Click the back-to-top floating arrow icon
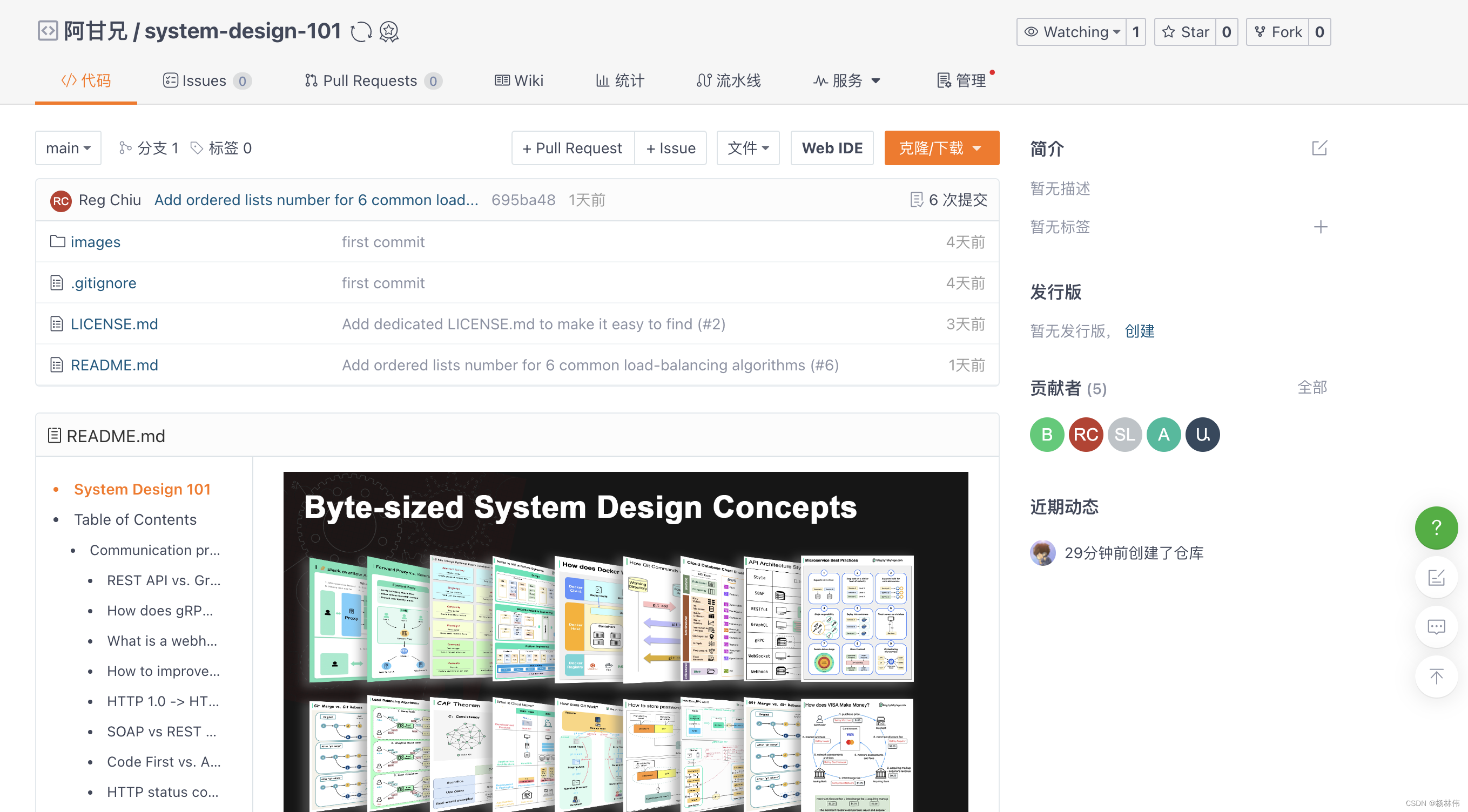This screenshot has width=1468, height=812. [1437, 676]
